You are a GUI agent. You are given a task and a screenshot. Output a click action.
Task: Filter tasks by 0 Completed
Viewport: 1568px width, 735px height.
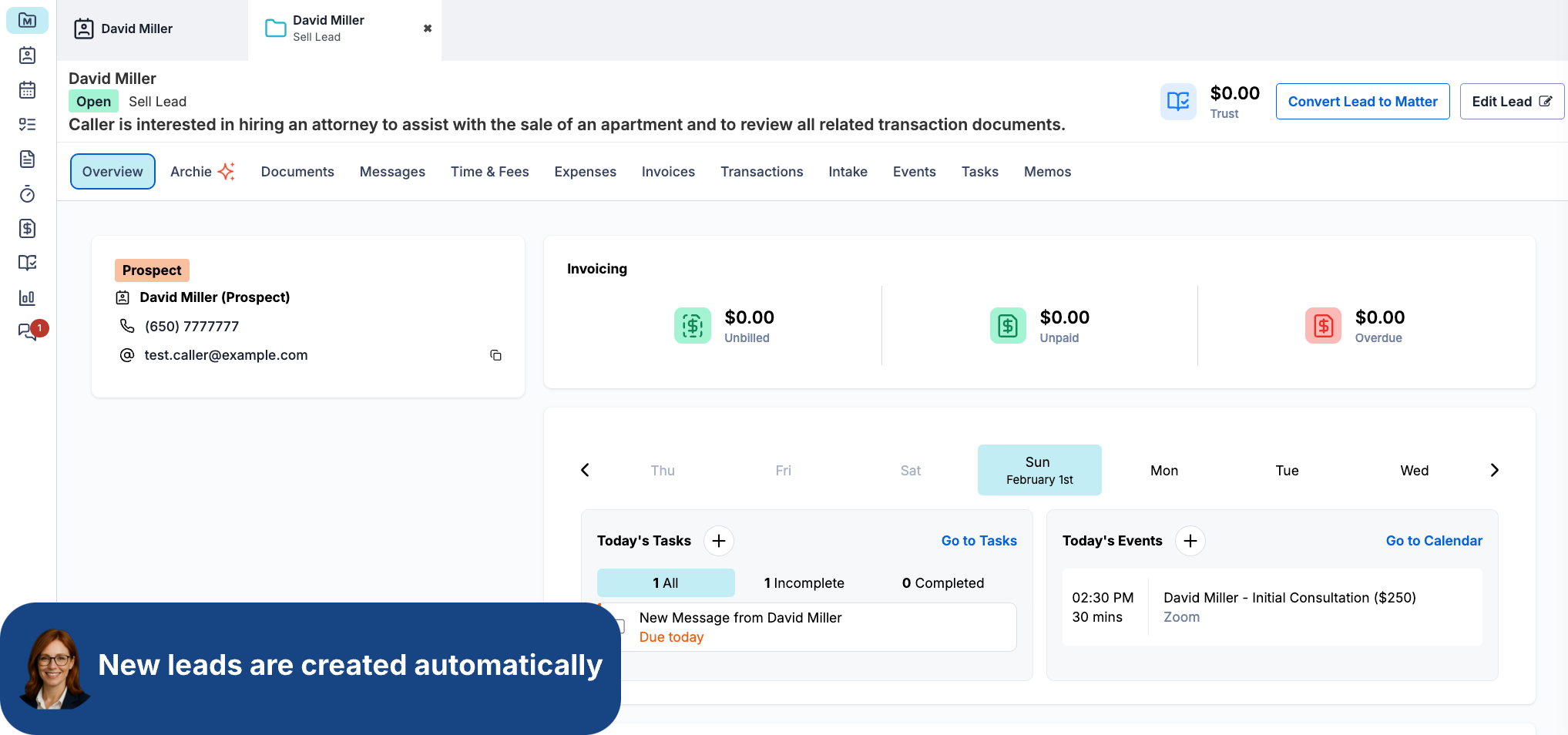[x=942, y=583]
